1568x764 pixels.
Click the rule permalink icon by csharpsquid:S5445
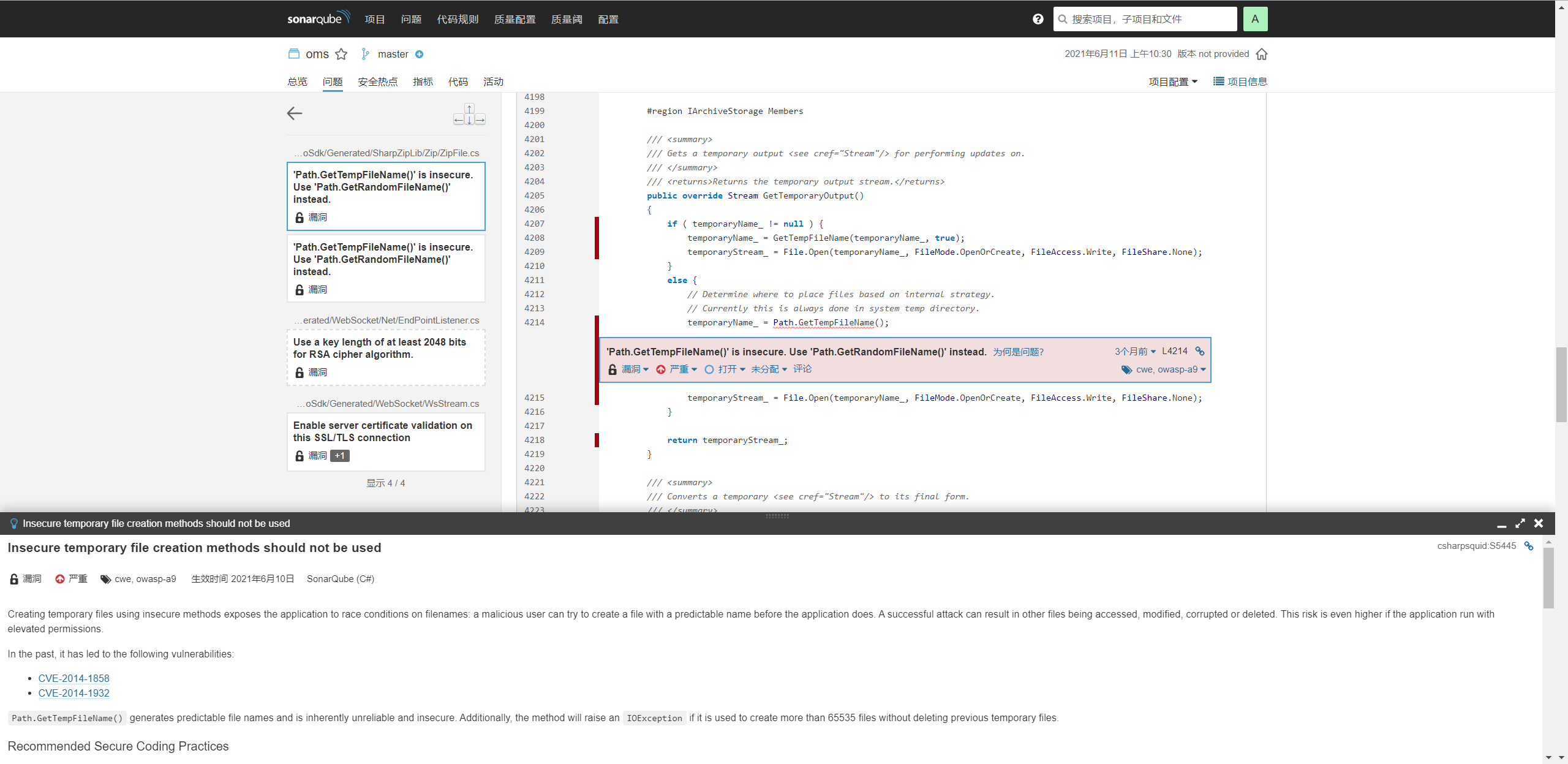1529,546
